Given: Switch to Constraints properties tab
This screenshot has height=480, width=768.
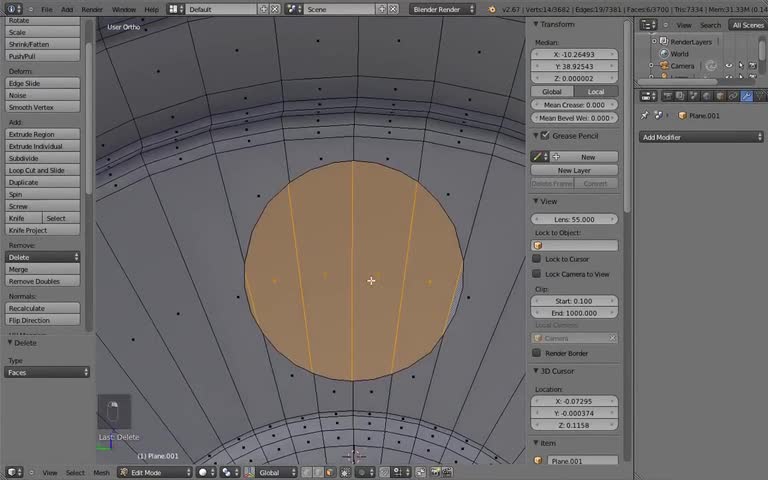Looking at the screenshot, I should 733,96.
